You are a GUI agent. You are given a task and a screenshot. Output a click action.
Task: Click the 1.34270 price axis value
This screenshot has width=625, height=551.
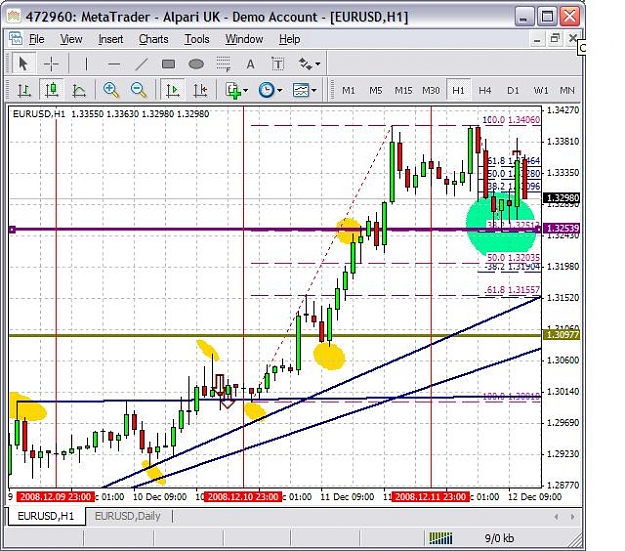[562, 110]
